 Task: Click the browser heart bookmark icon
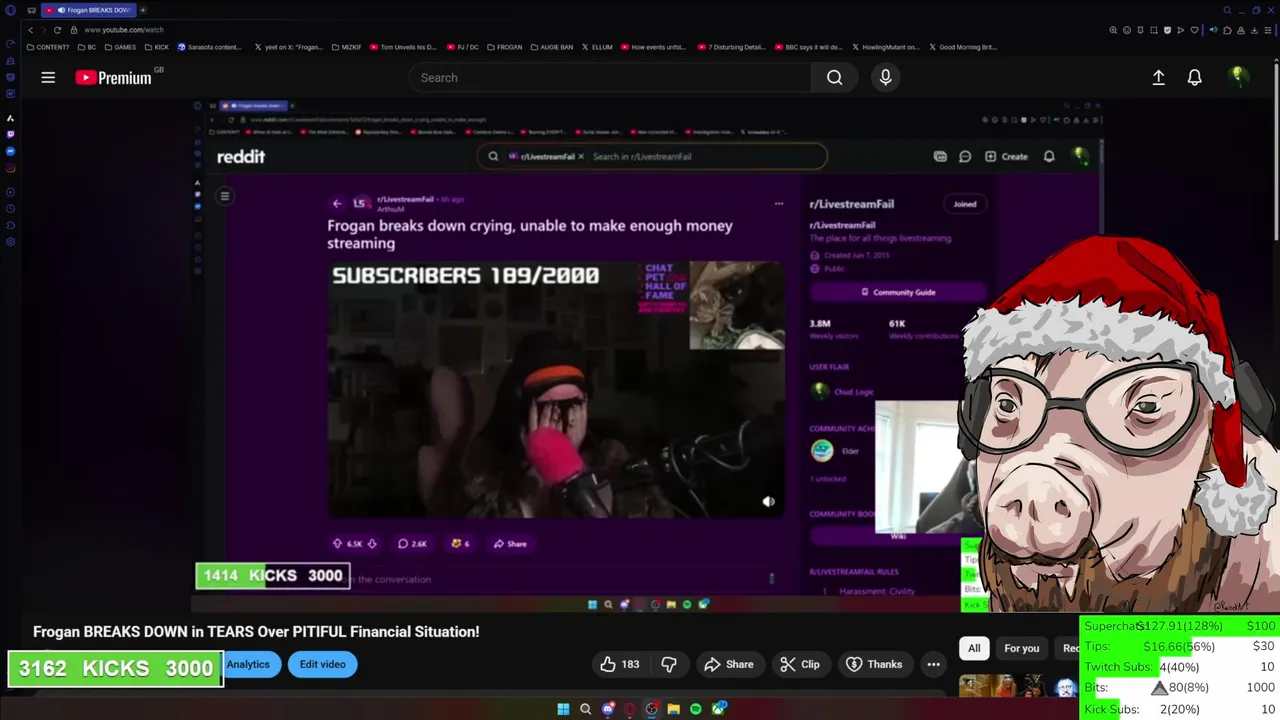1194,30
